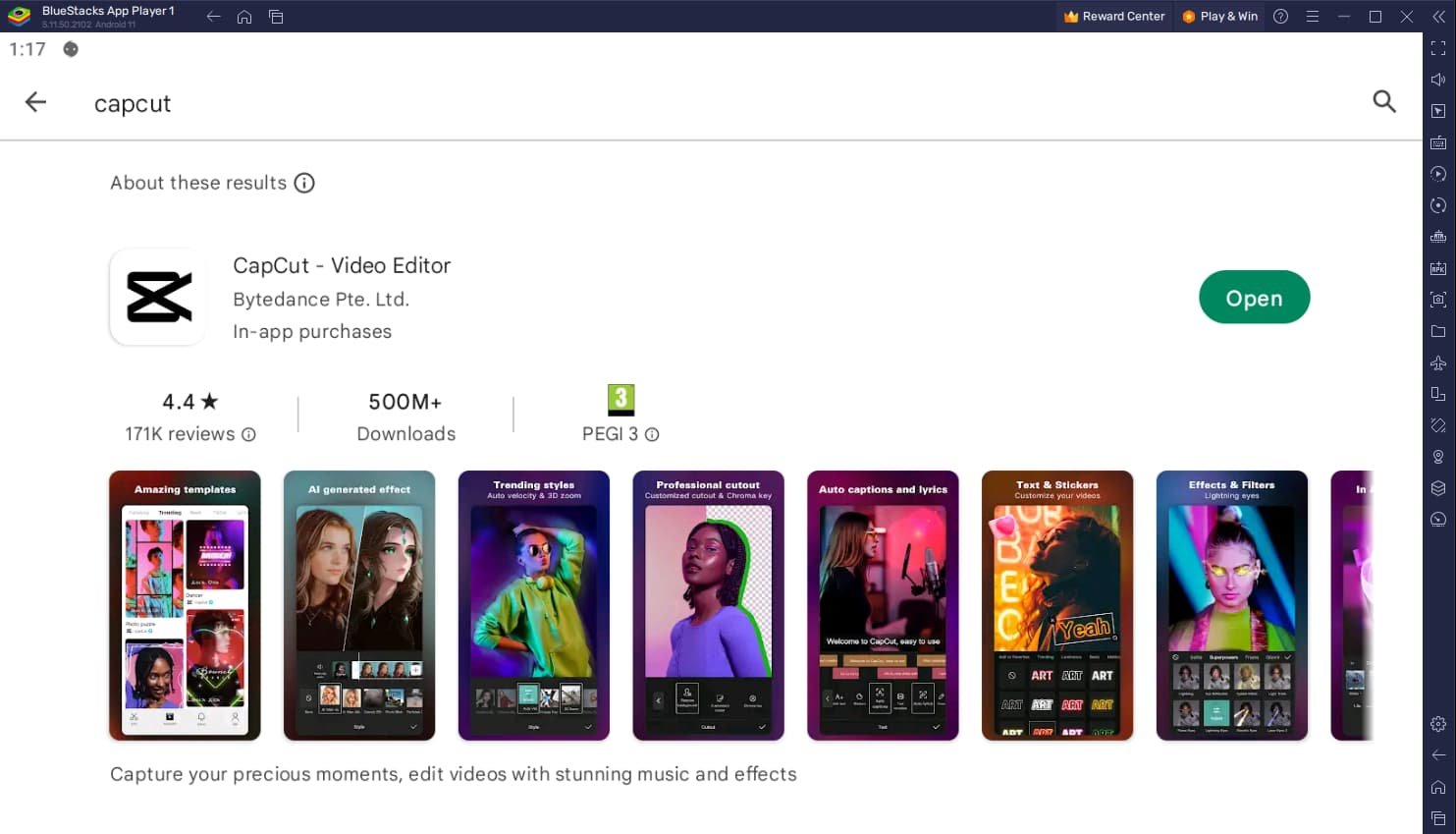This screenshot has width=1456, height=834.
Task: Enter fullscreen mode from the sidebar
Action: coord(1438,48)
